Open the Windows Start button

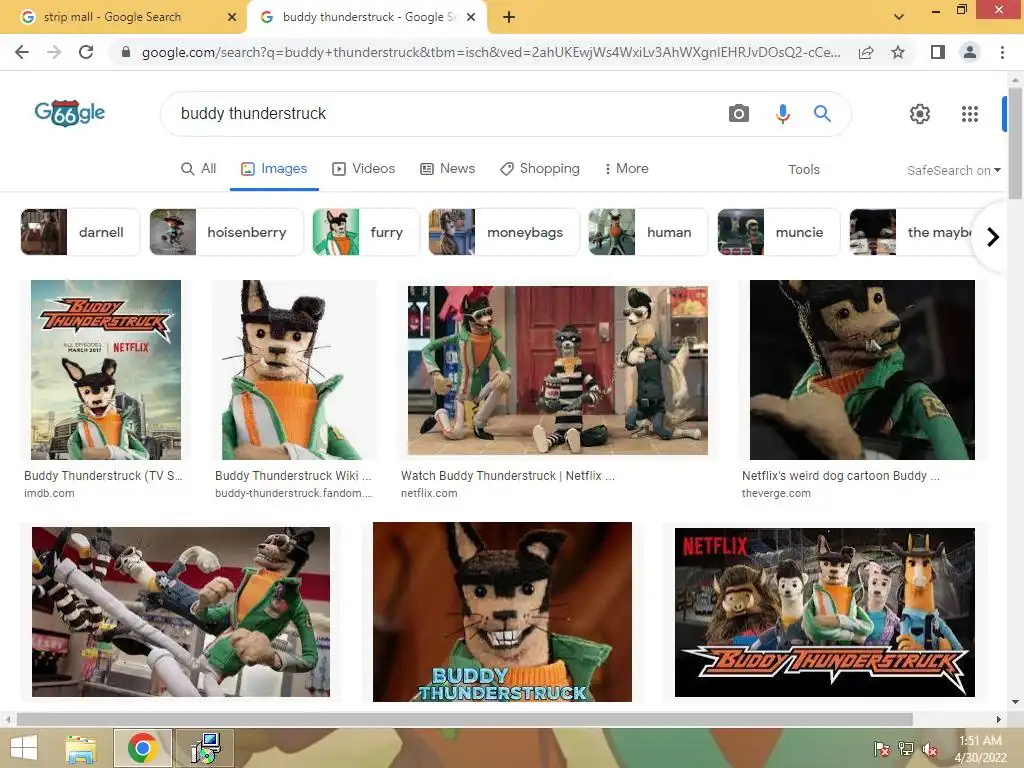(x=24, y=748)
